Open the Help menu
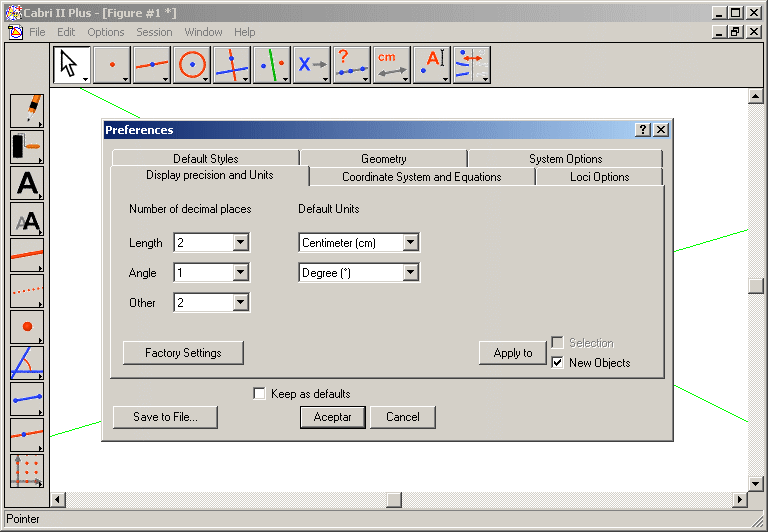The width and height of the screenshot is (768, 532). click(x=244, y=32)
